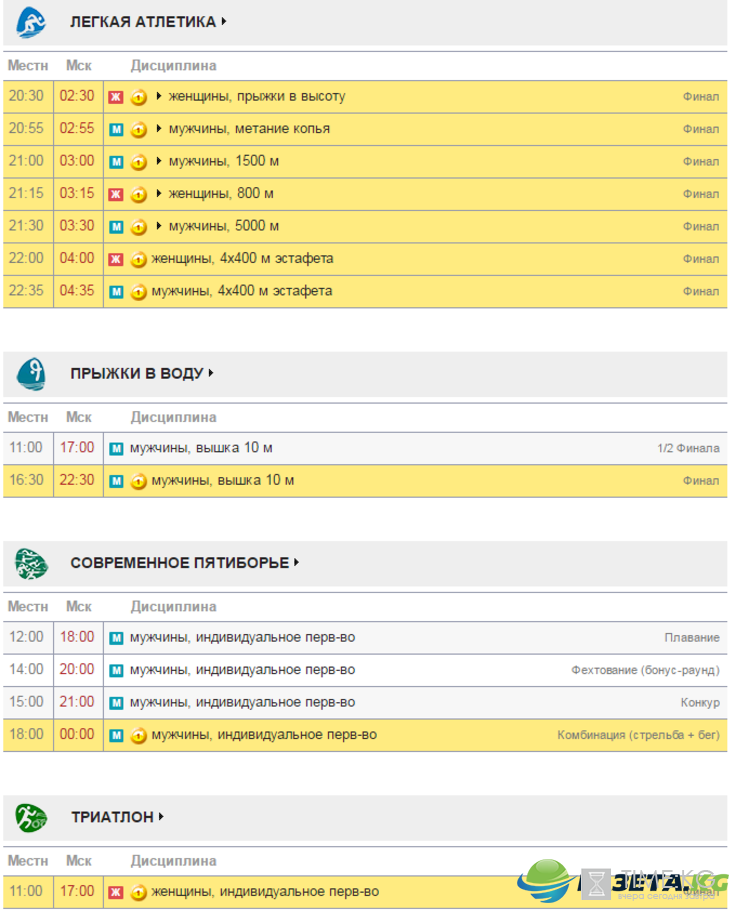Click 'женщины, индивидуальное перв-во' triathlon text
The height and width of the screenshot is (910, 736).
click(265, 892)
